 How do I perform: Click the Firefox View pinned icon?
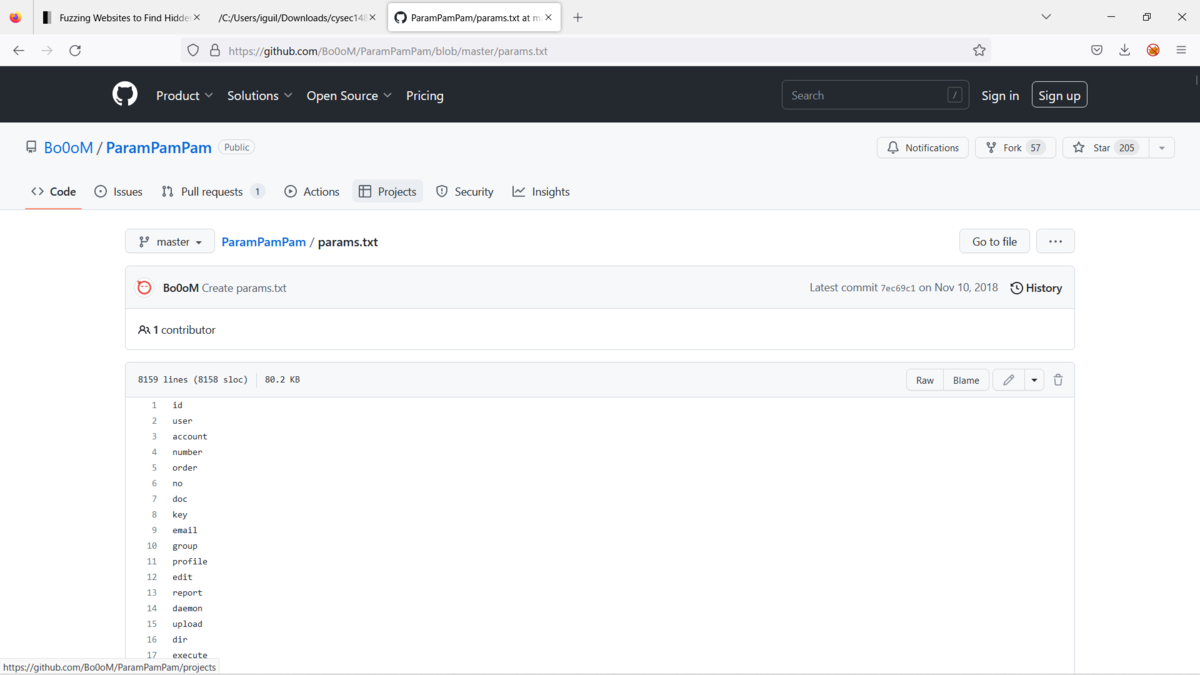[x=15, y=17]
